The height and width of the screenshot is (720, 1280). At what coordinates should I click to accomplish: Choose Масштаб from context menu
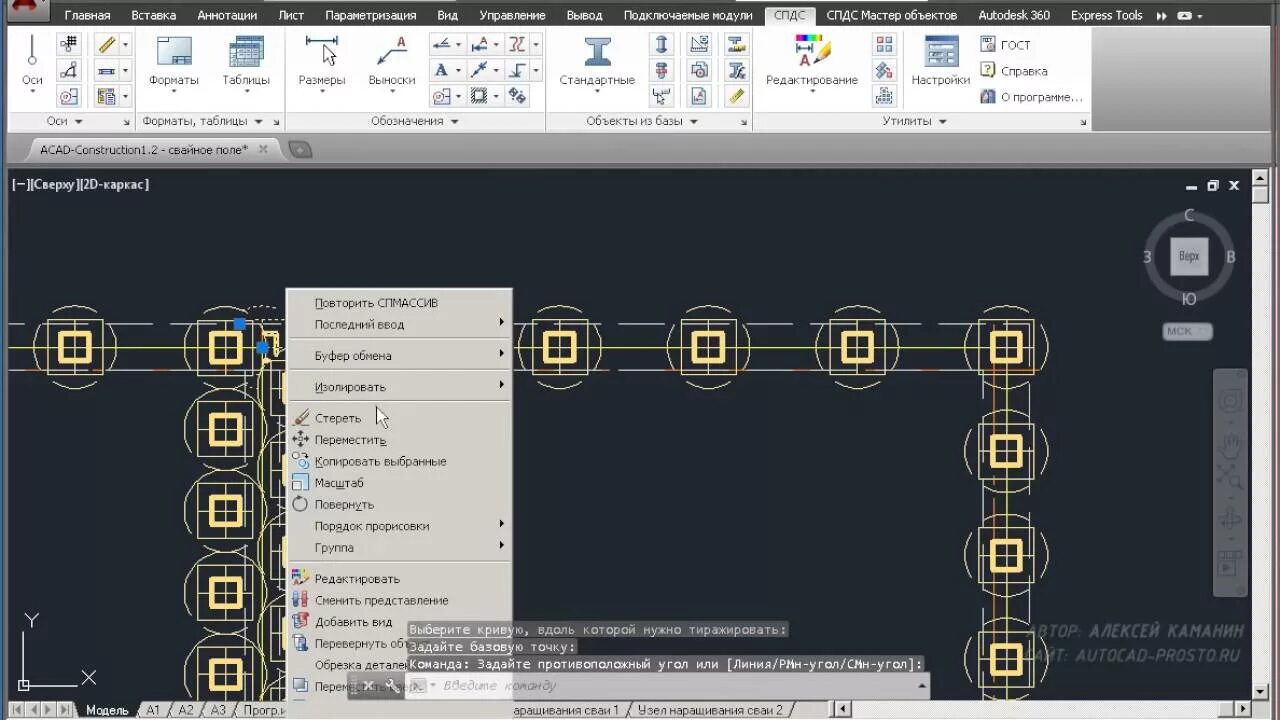tap(398, 483)
